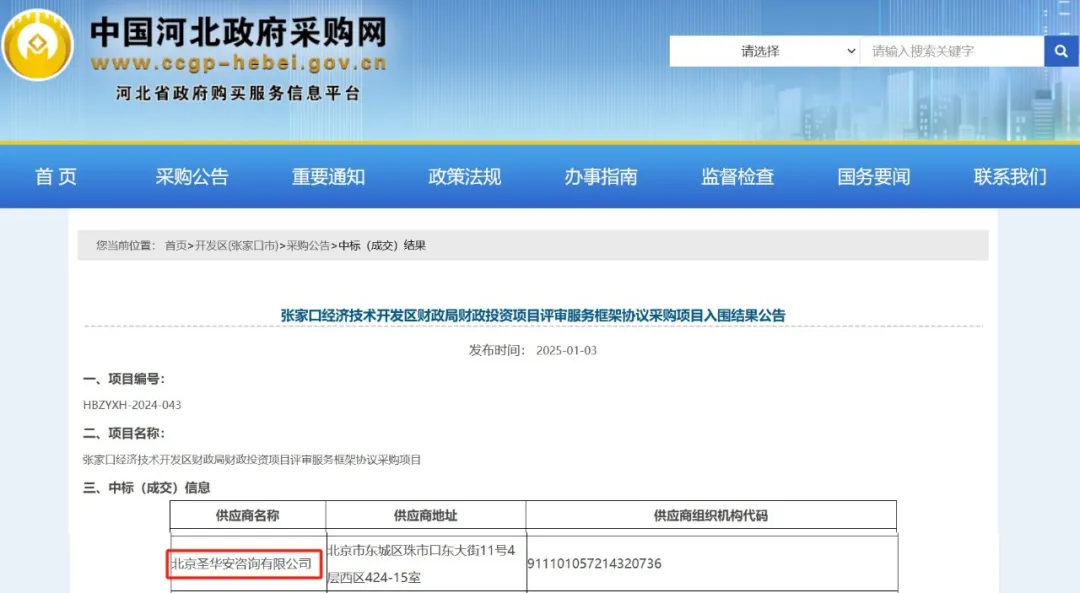This screenshot has width=1080, height=593.
Task: Click the blue announcement title heading
Action: click(x=533, y=315)
